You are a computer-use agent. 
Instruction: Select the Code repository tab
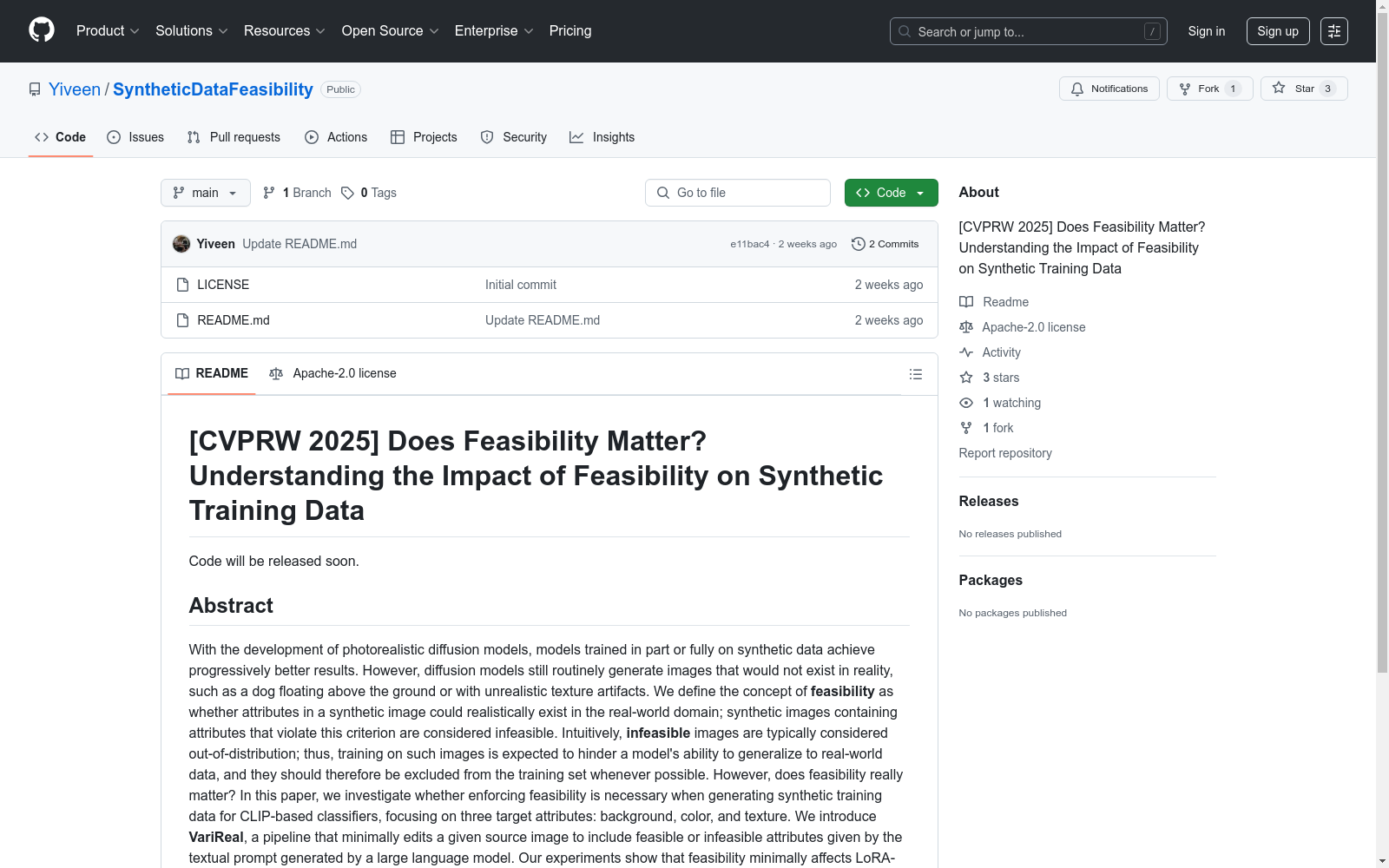(61, 137)
